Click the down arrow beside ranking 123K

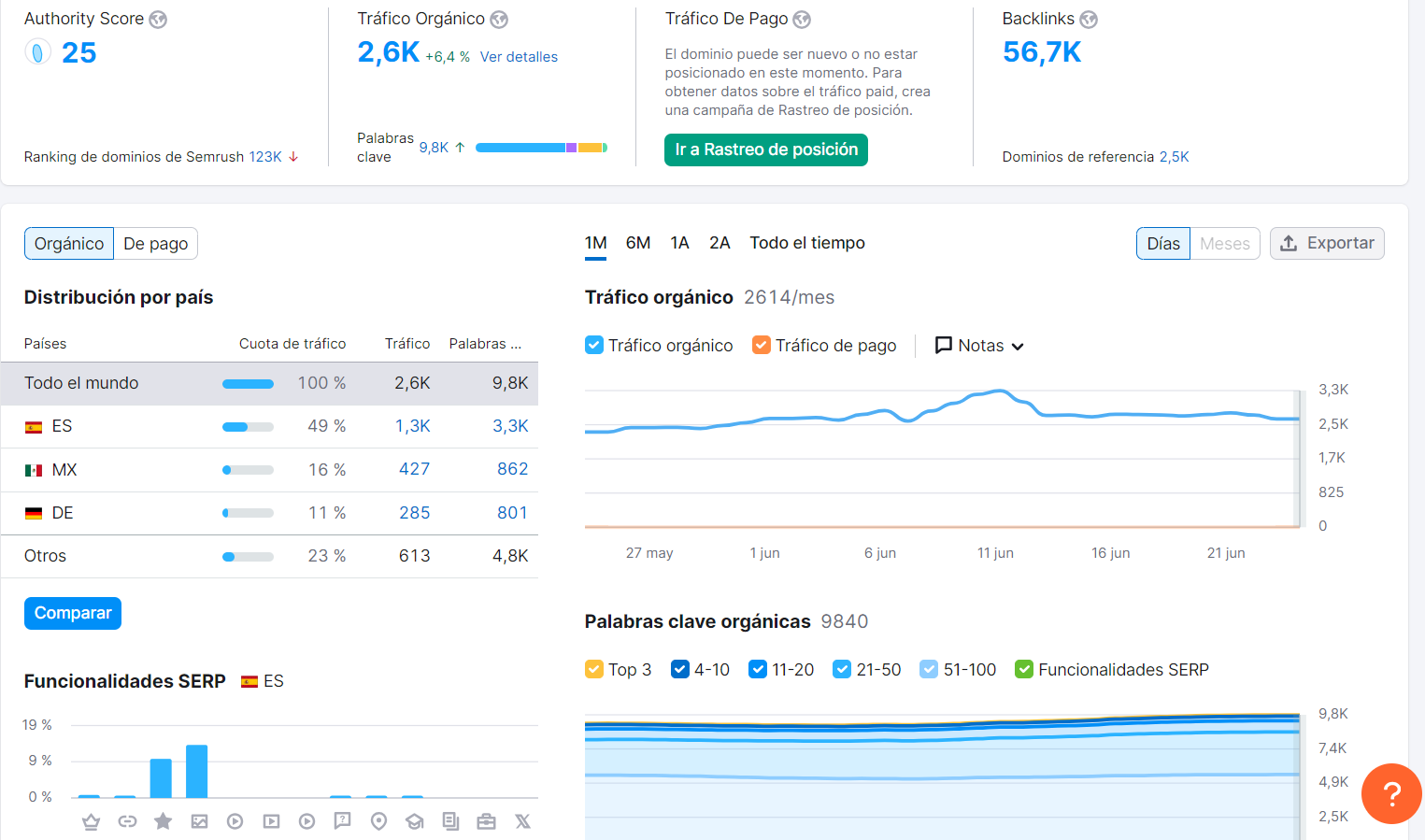point(293,157)
